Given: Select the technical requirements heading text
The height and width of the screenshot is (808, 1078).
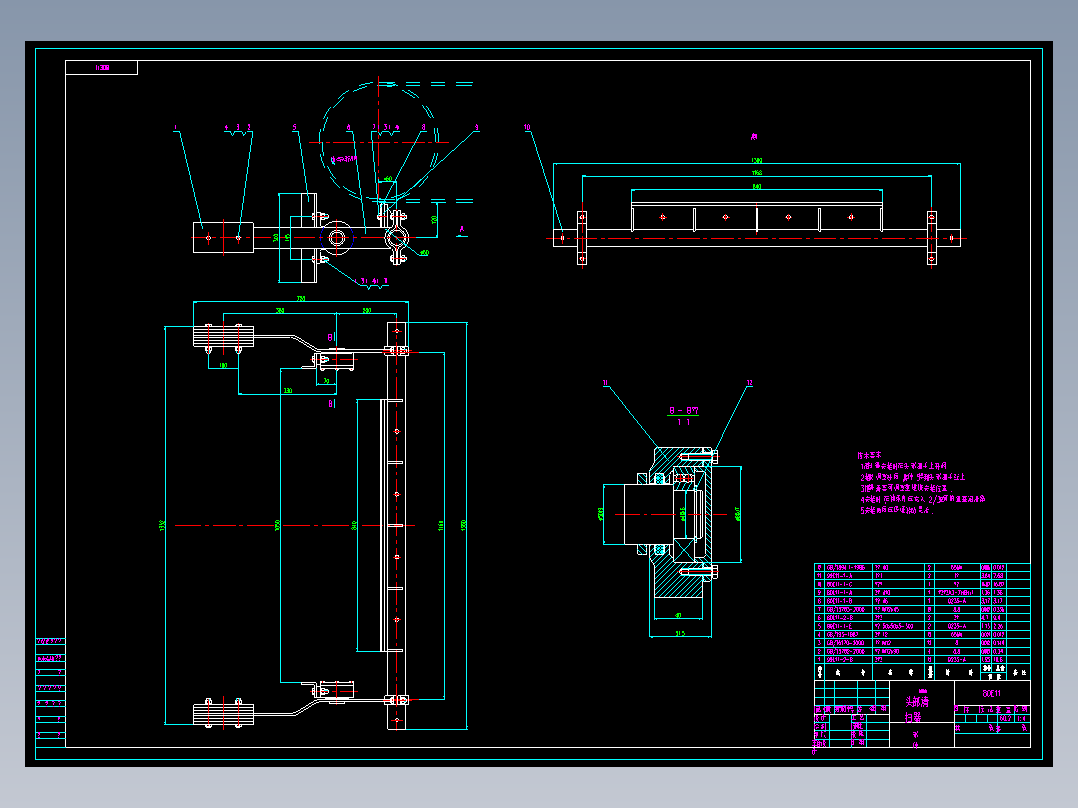Looking at the screenshot, I should click(x=869, y=455).
